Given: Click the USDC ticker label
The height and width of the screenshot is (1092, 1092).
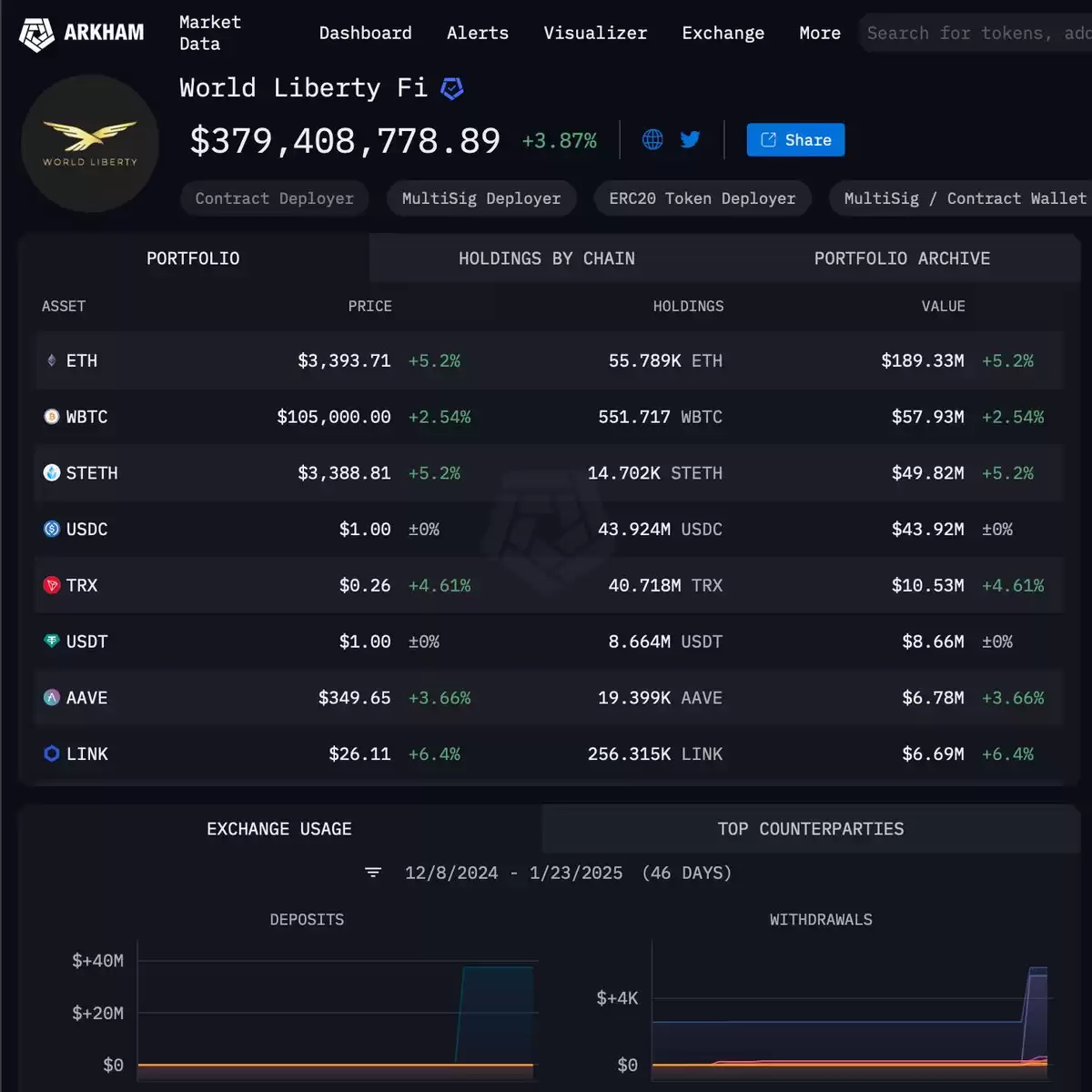Looking at the screenshot, I should click(86, 529).
